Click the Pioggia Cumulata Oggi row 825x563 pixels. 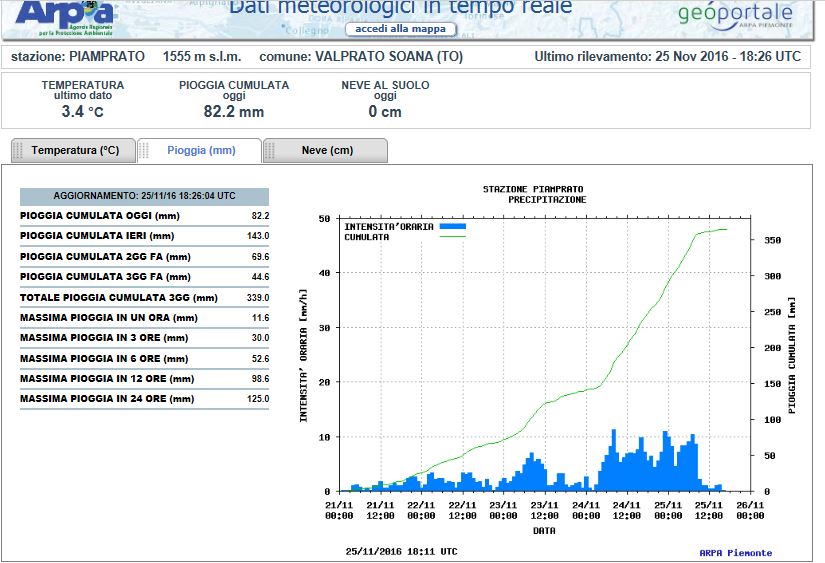[x=144, y=216]
